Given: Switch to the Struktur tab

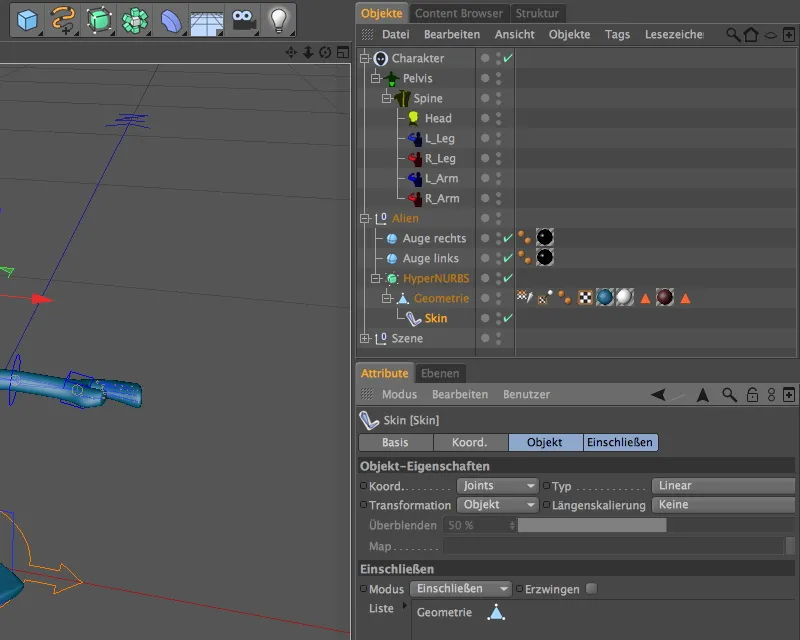Looking at the screenshot, I should pyautogui.click(x=537, y=13).
